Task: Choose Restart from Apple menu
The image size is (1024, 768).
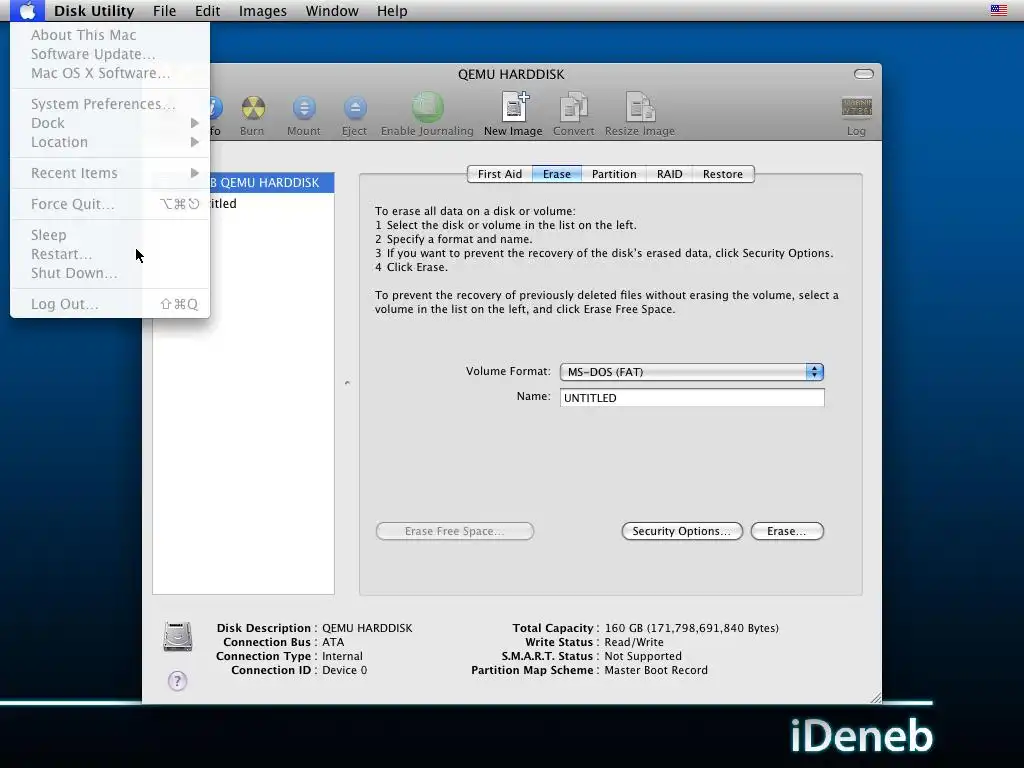Action: (110, 253)
